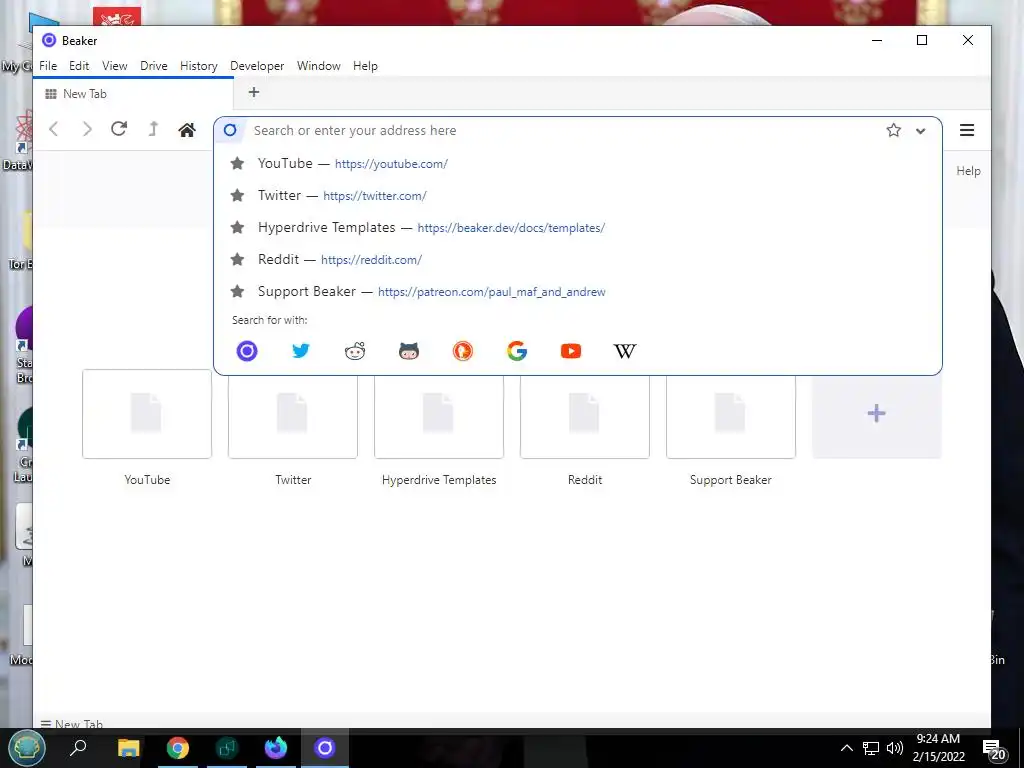This screenshot has height=768, width=1024.
Task: Open the View menu
Action: [x=114, y=66]
